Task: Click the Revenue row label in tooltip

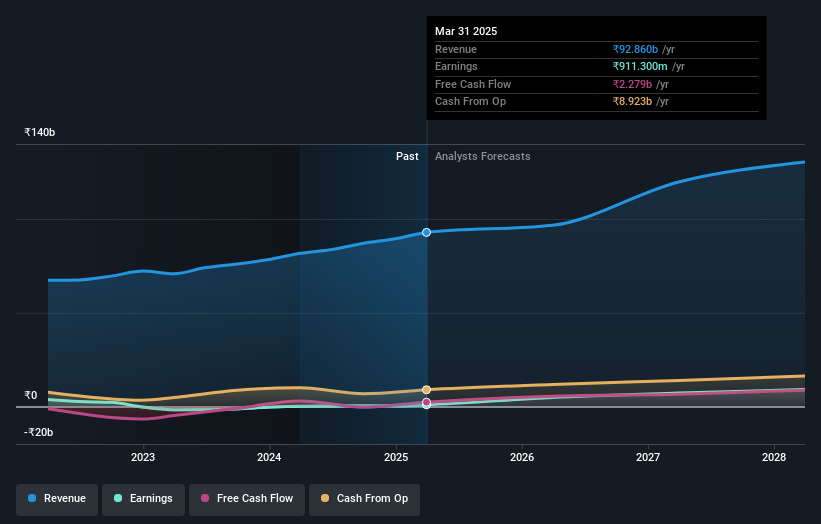Action: coord(456,49)
